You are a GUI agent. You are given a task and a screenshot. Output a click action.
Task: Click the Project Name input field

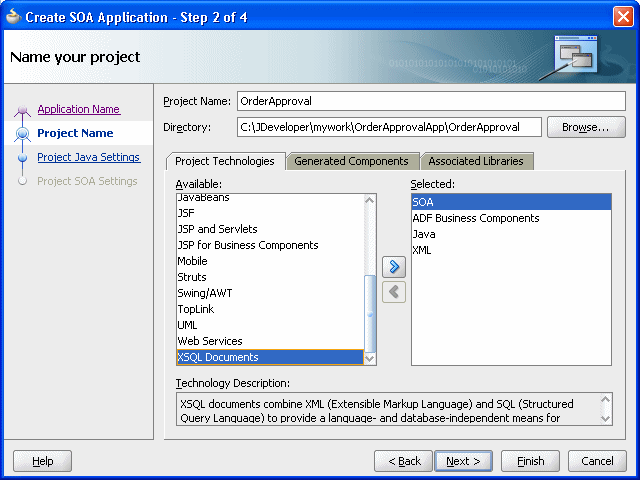click(431, 101)
